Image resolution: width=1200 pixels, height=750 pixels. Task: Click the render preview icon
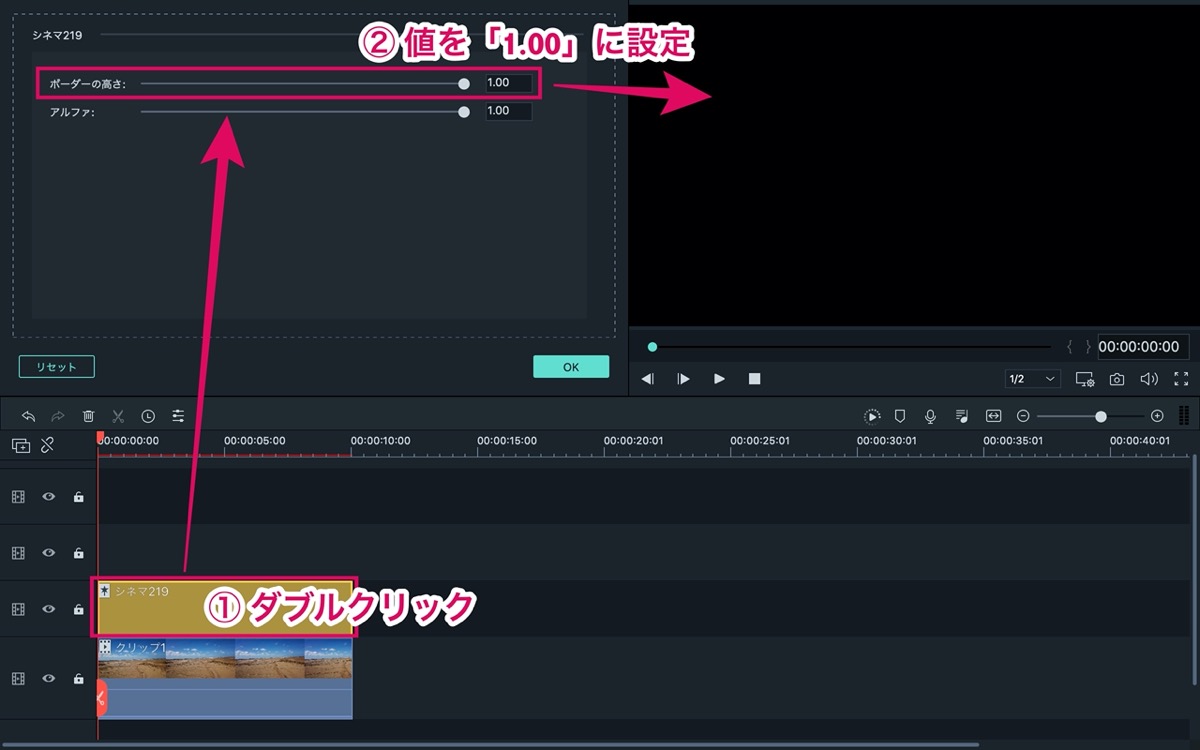pyautogui.click(x=872, y=416)
